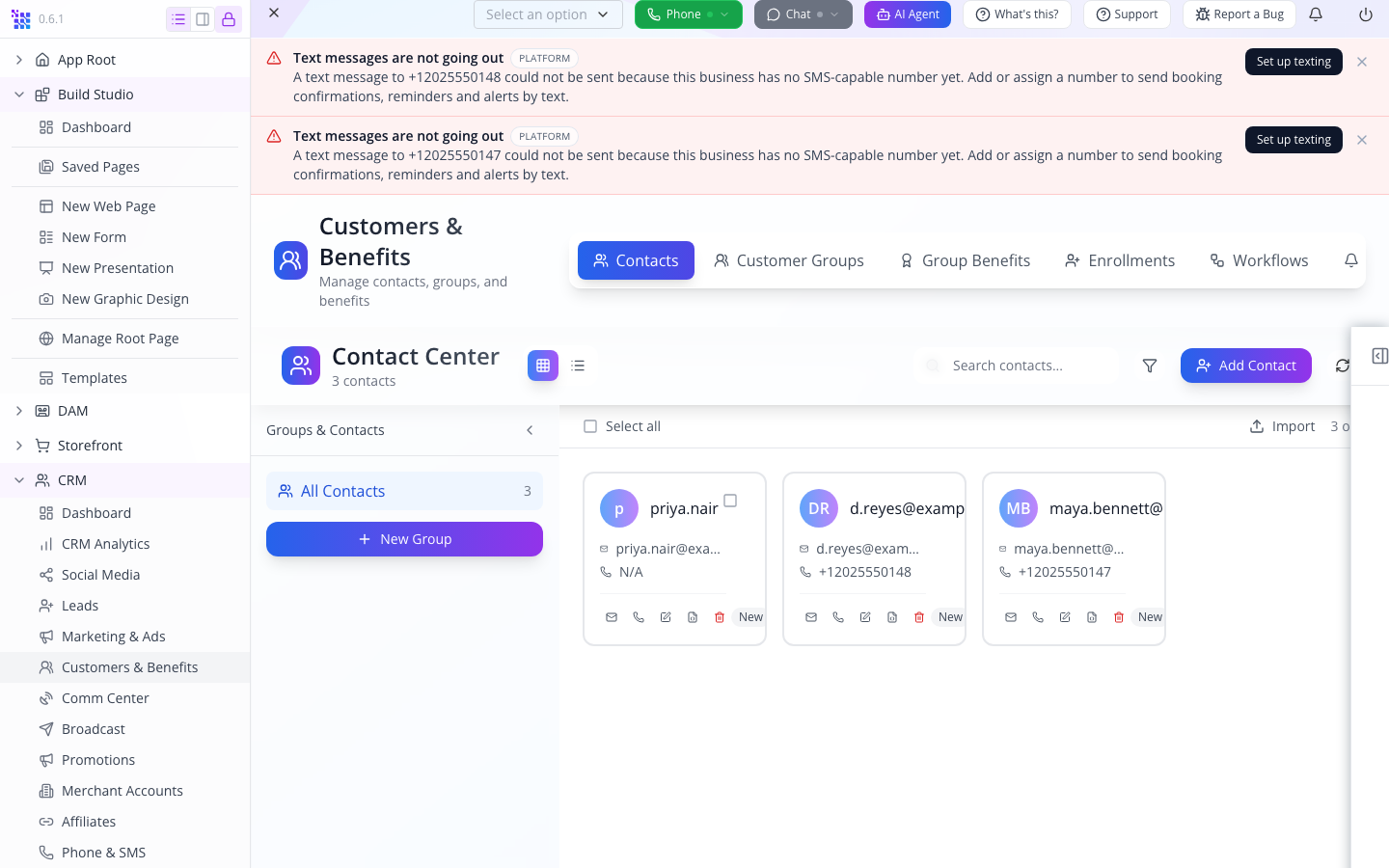
Task: Check the Select all checkbox
Action: coord(590,426)
